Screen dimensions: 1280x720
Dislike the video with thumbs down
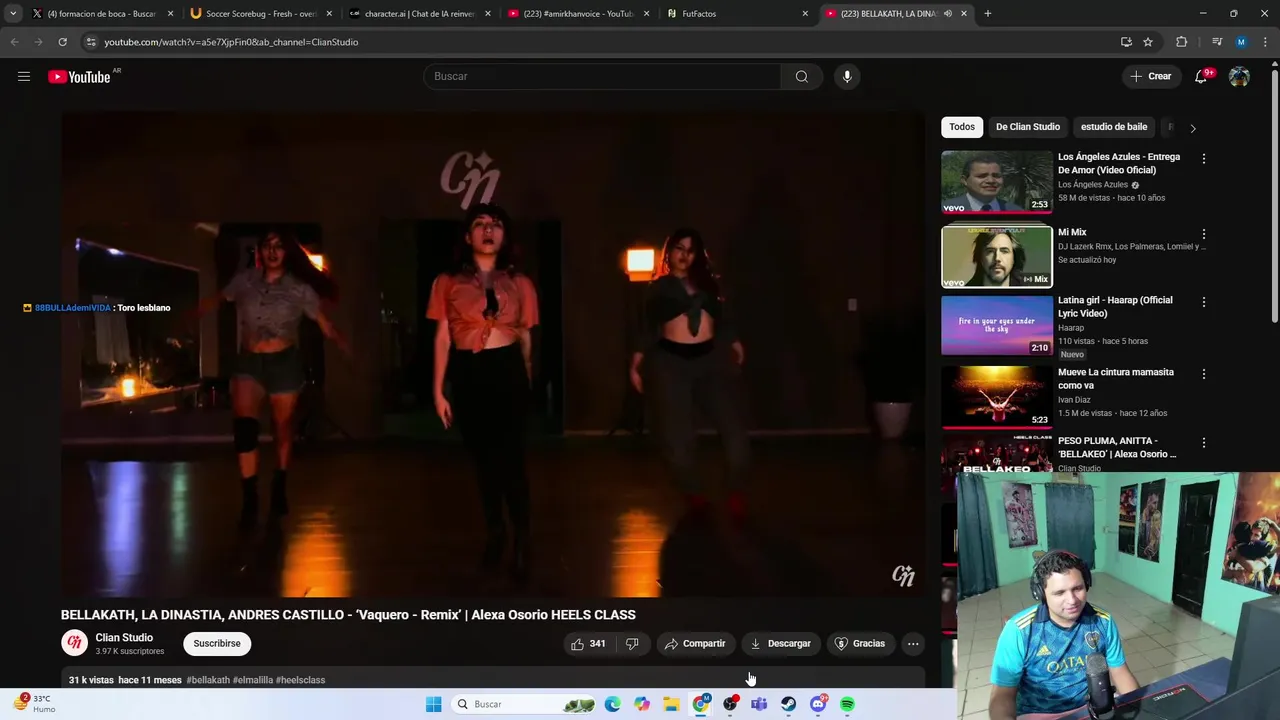pos(632,644)
